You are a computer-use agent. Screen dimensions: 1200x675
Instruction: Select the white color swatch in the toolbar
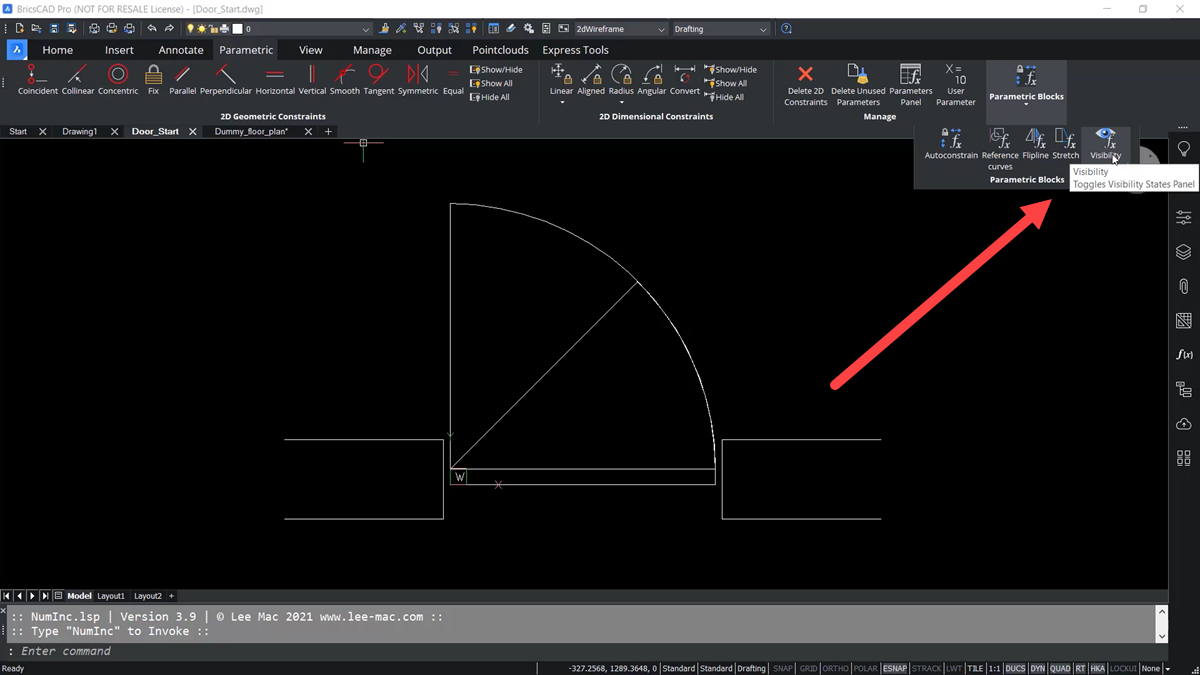(236, 28)
